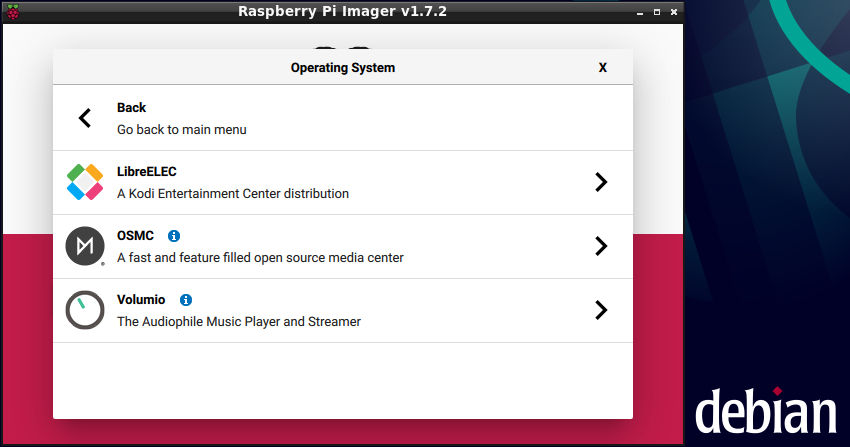
Task: Select the Volumio menu entry title
Action: pos(141,300)
